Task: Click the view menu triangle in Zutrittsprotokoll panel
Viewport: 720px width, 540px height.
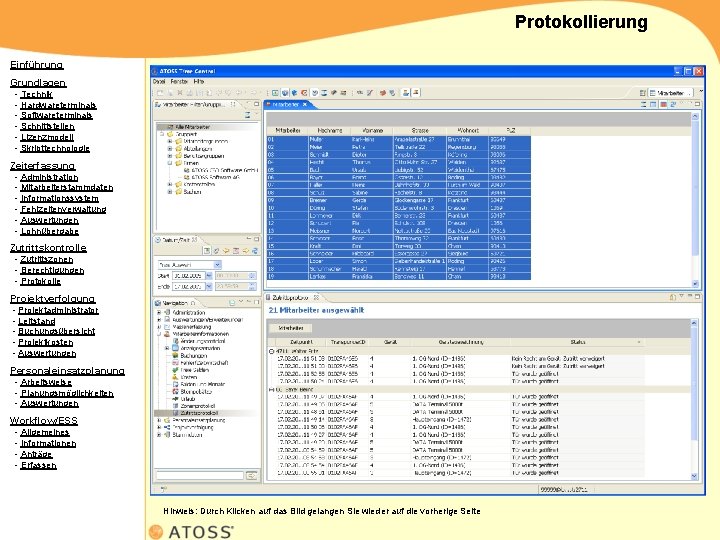Action: [681, 297]
